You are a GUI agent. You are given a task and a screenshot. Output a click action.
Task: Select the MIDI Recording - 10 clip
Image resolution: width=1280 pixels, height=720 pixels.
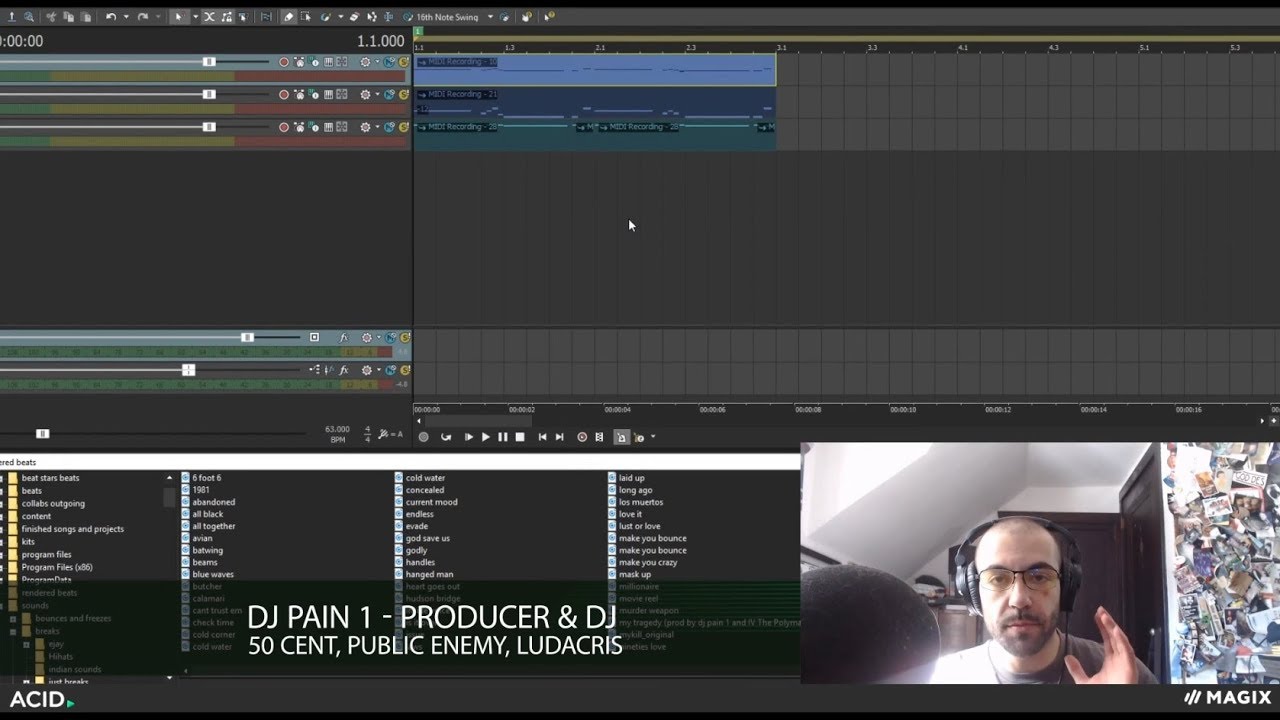point(595,70)
